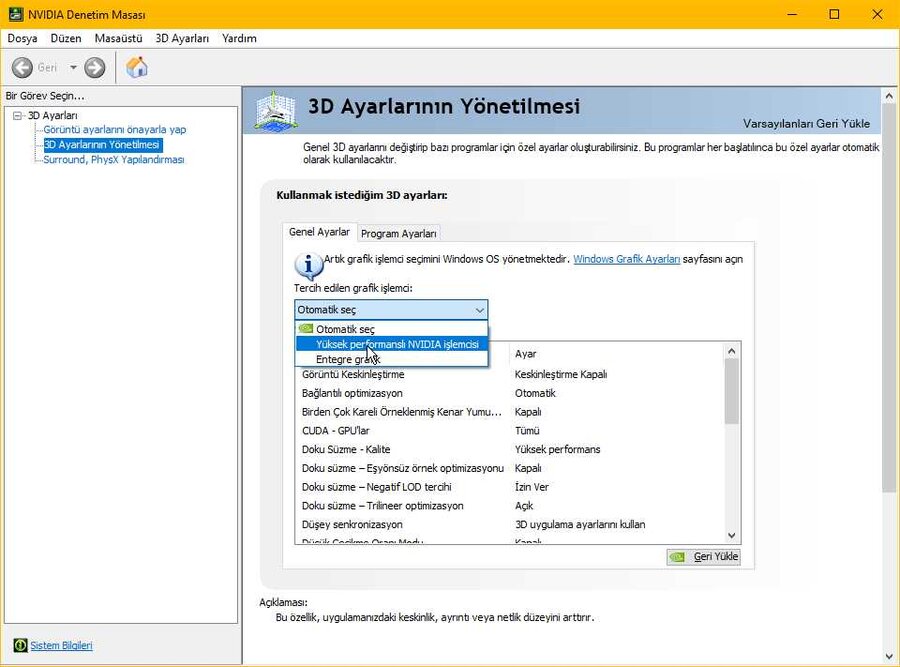Open the Windows Grafik Ayarları link
Image resolution: width=900 pixels, height=667 pixels.
626,259
